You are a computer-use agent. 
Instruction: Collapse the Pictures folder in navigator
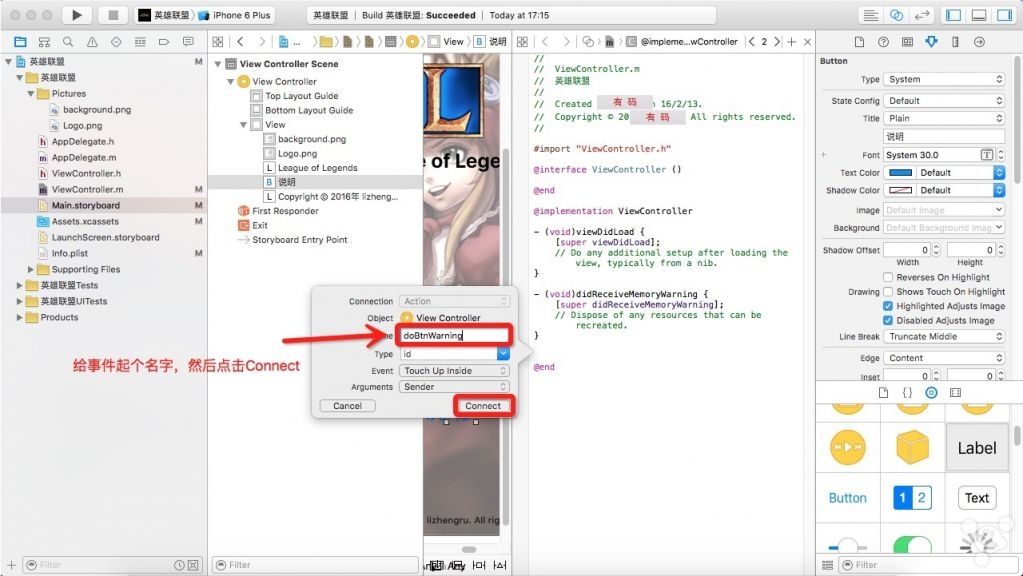(x=31, y=94)
